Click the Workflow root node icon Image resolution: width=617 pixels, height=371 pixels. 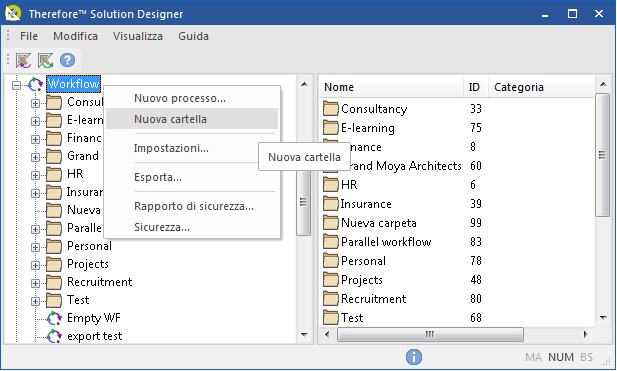point(35,84)
